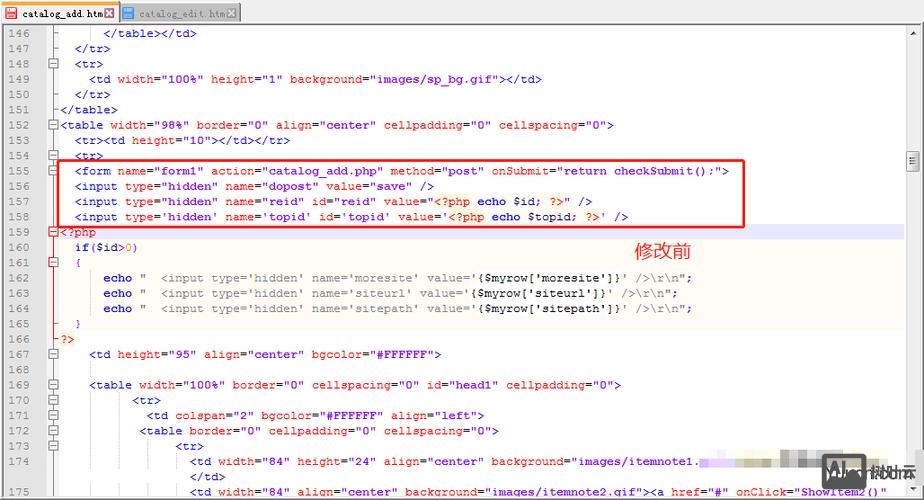Screen dimensions: 924x500
Task: Click line number 160 in margin
Action: (x=19, y=248)
